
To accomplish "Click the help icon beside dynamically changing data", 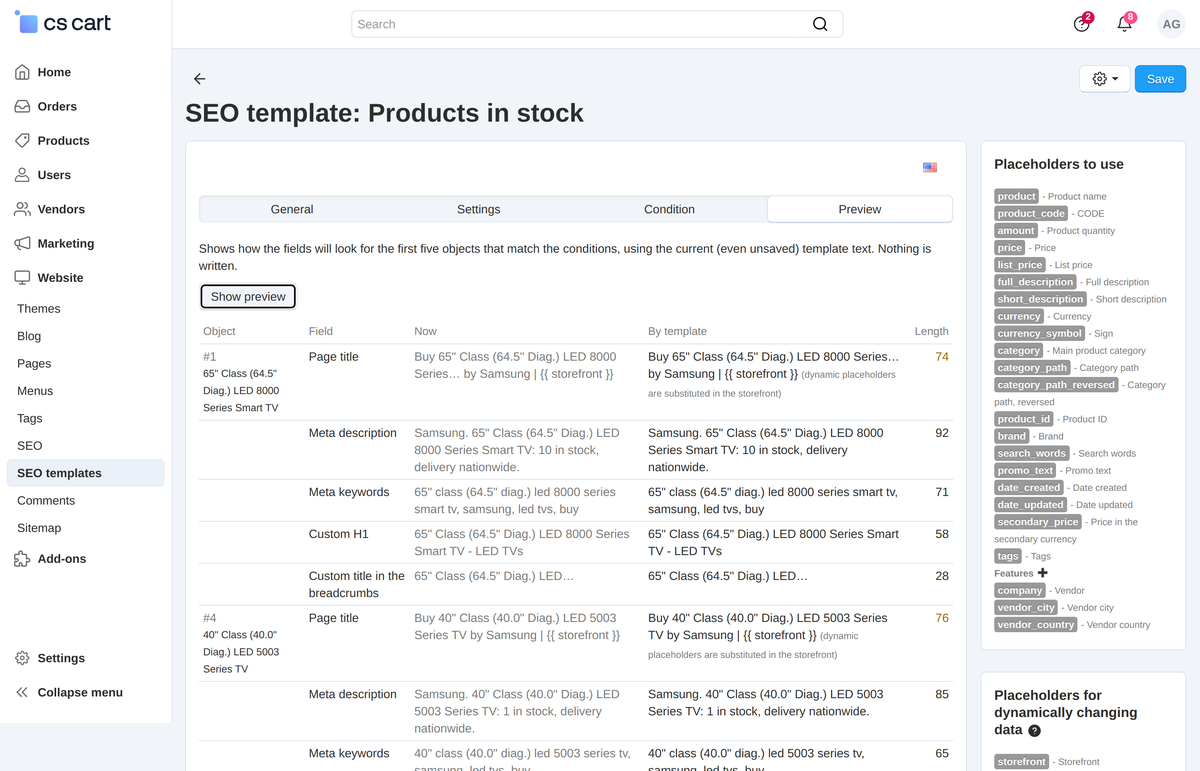I will 1034,731.
